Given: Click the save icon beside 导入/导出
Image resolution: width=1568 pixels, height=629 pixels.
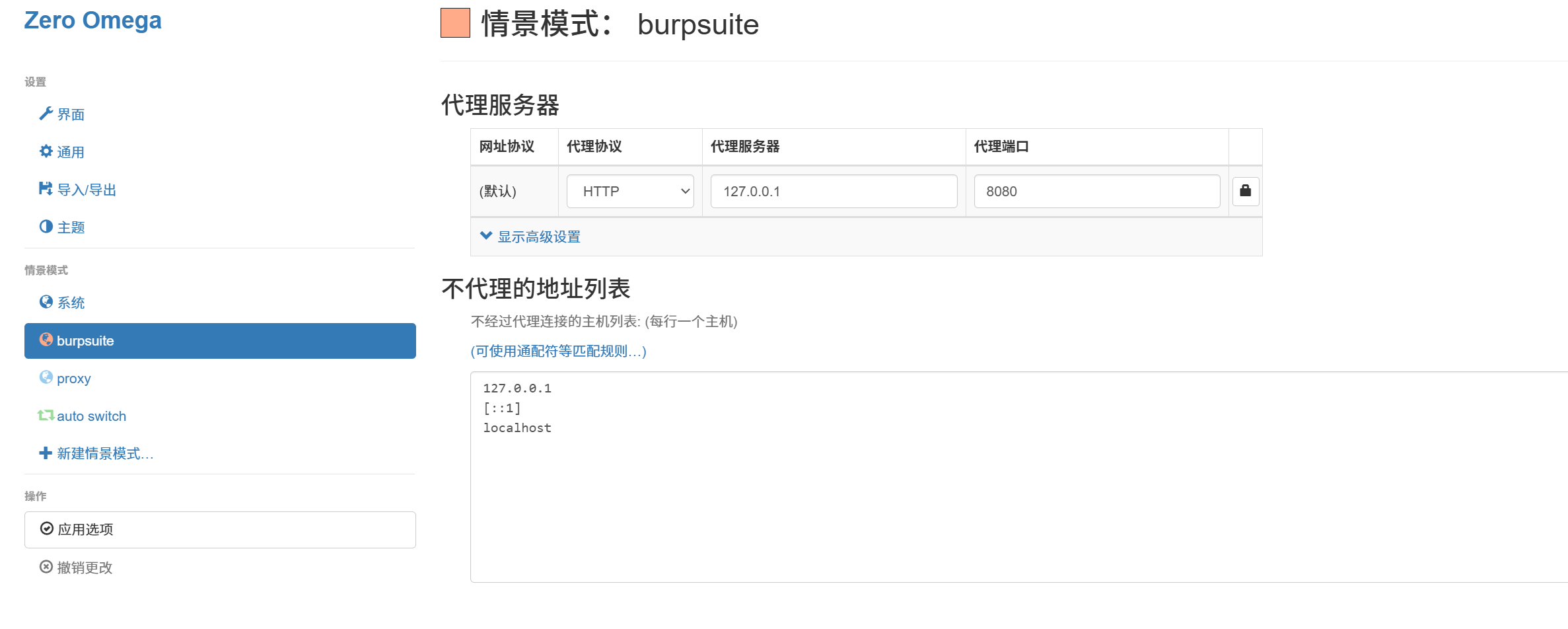Looking at the screenshot, I should pyautogui.click(x=46, y=189).
